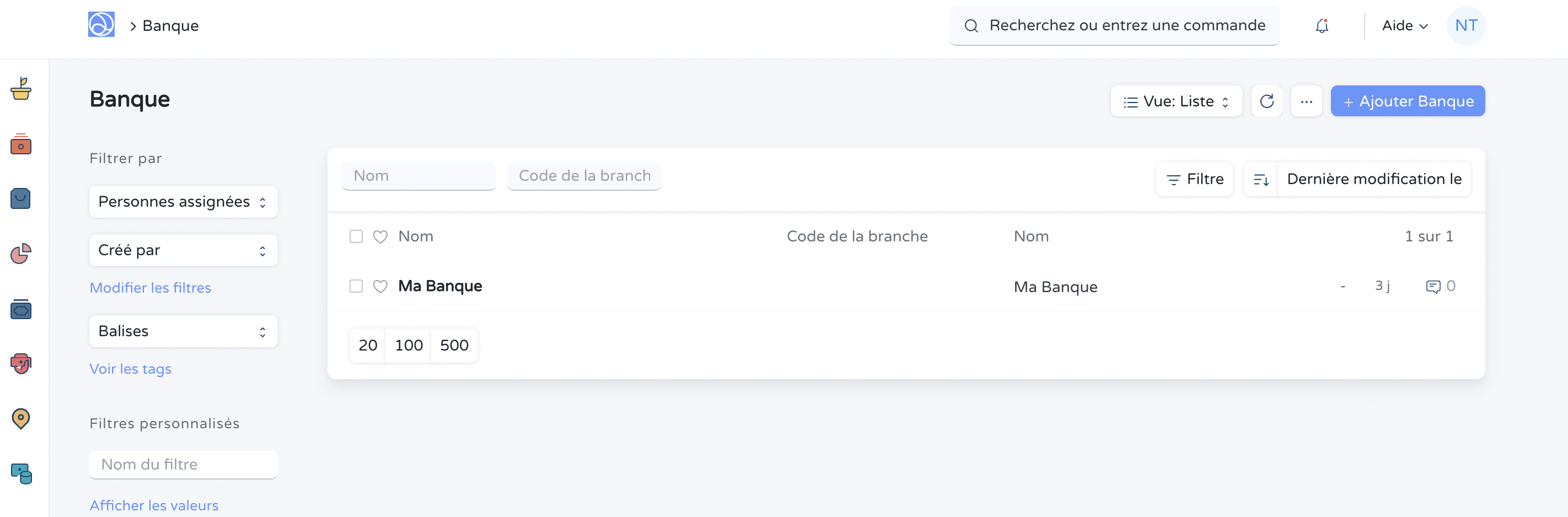Open the Aide menu
The width and height of the screenshot is (1568, 517).
click(x=1404, y=25)
